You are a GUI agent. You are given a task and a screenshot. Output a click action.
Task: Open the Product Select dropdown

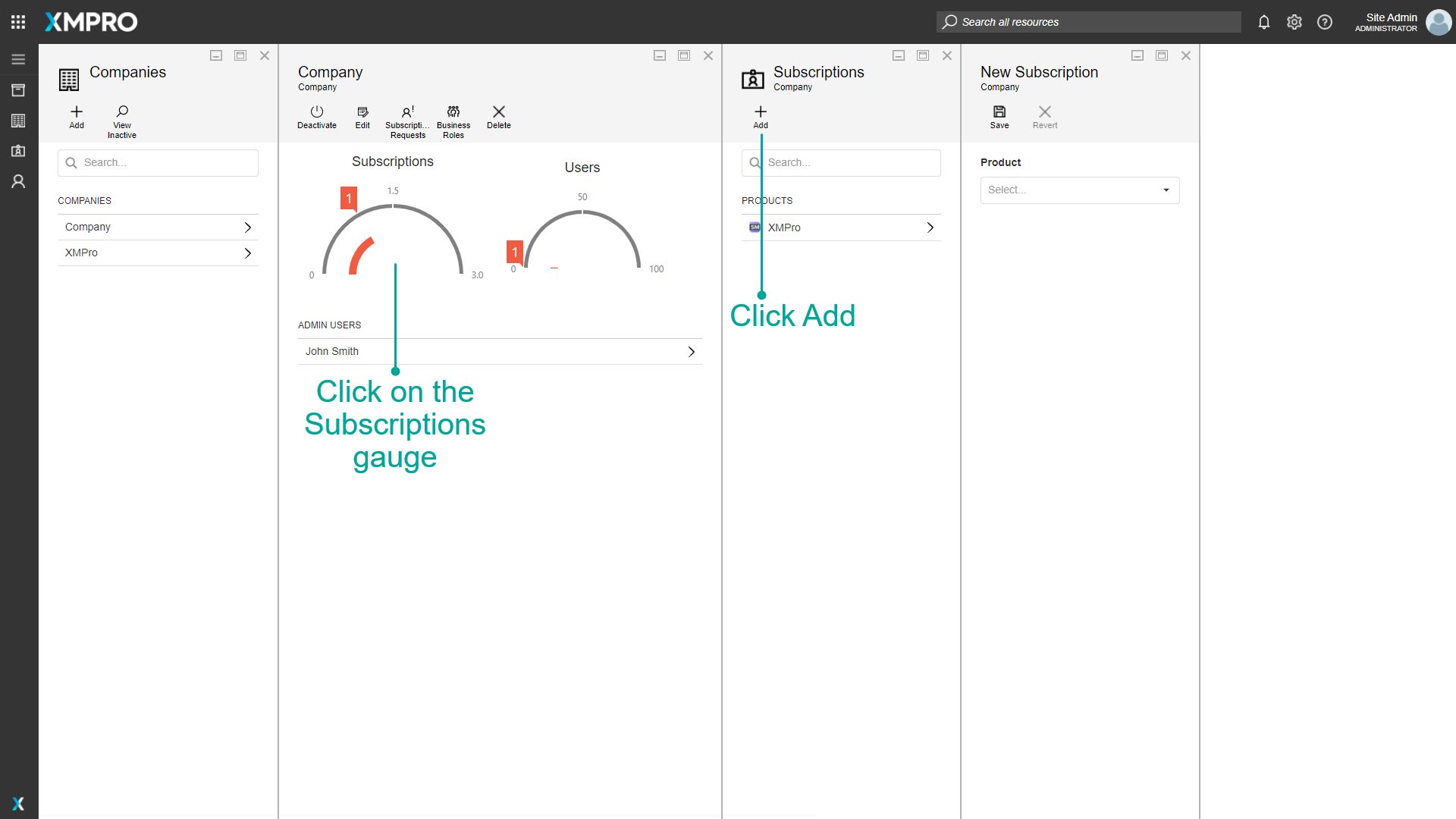[1079, 190]
